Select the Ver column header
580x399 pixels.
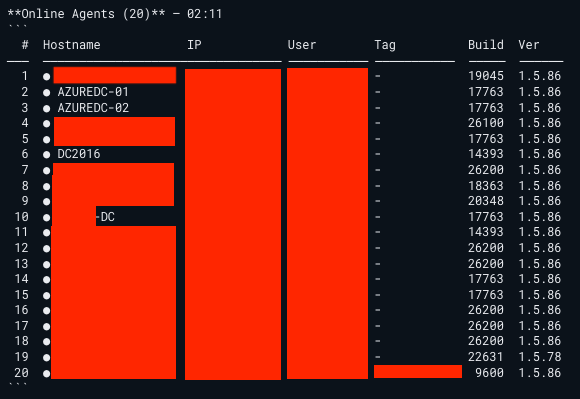(x=529, y=45)
